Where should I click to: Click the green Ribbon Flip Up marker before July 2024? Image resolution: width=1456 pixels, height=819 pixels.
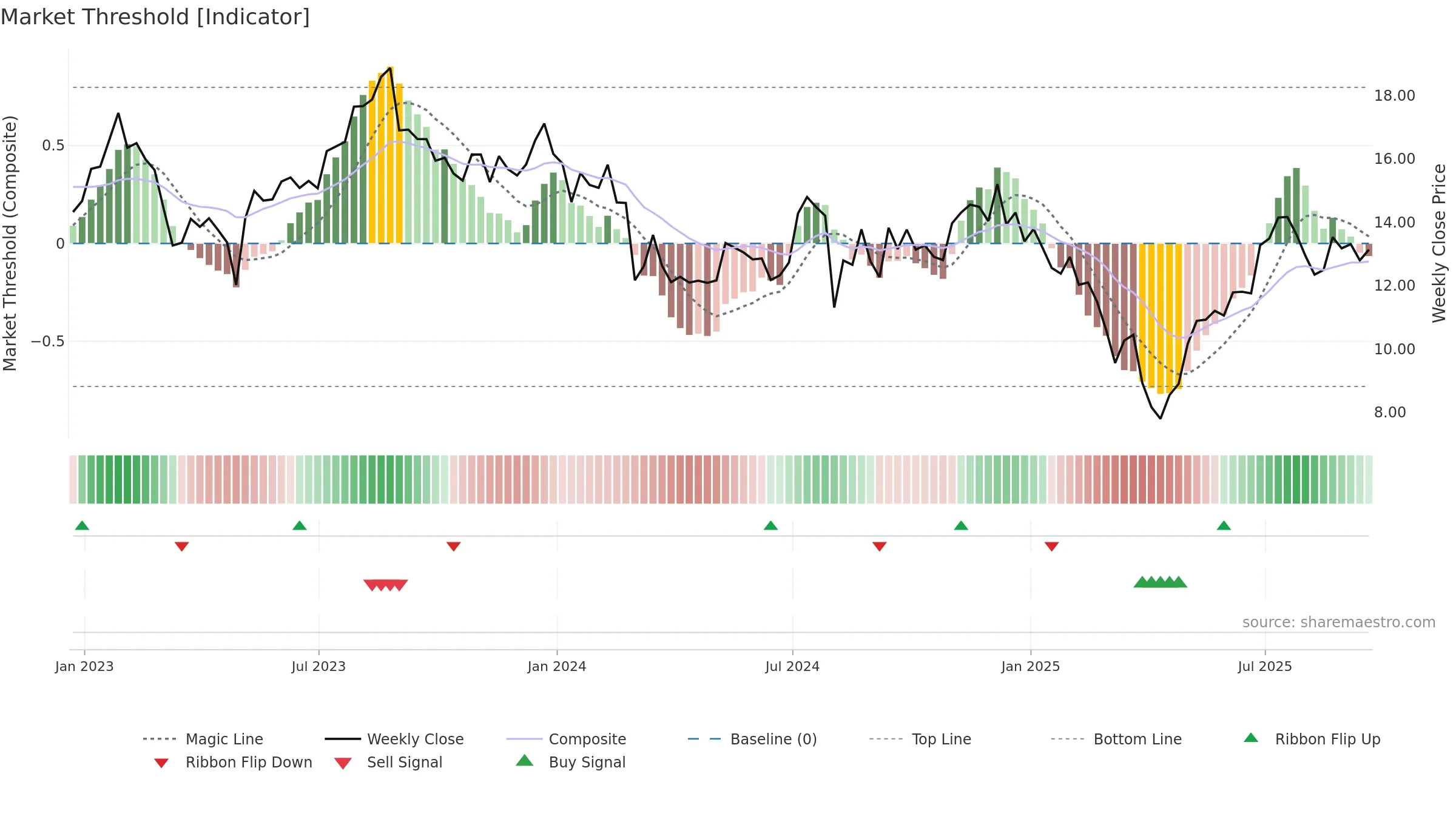coord(770,525)
